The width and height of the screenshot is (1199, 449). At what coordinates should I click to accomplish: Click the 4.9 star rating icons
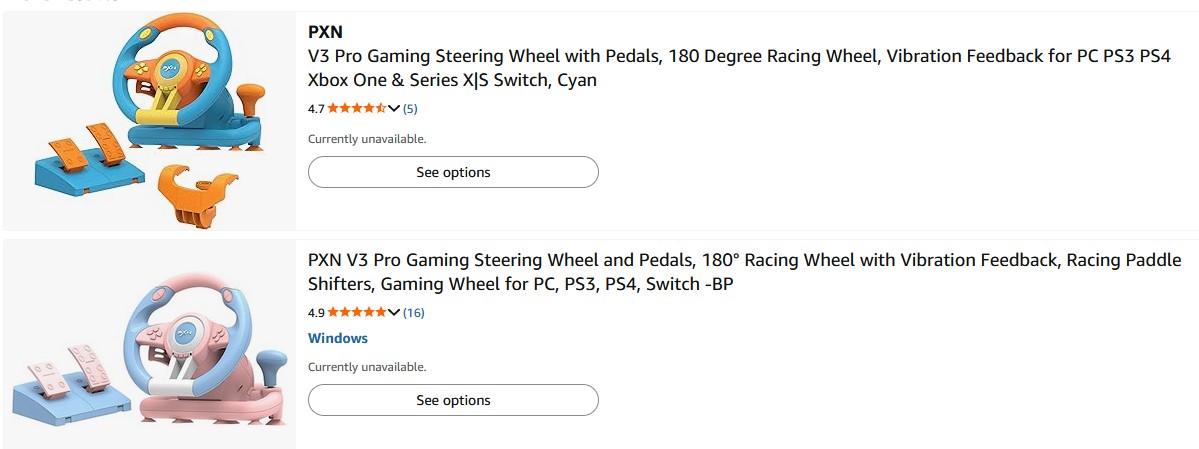356,312
